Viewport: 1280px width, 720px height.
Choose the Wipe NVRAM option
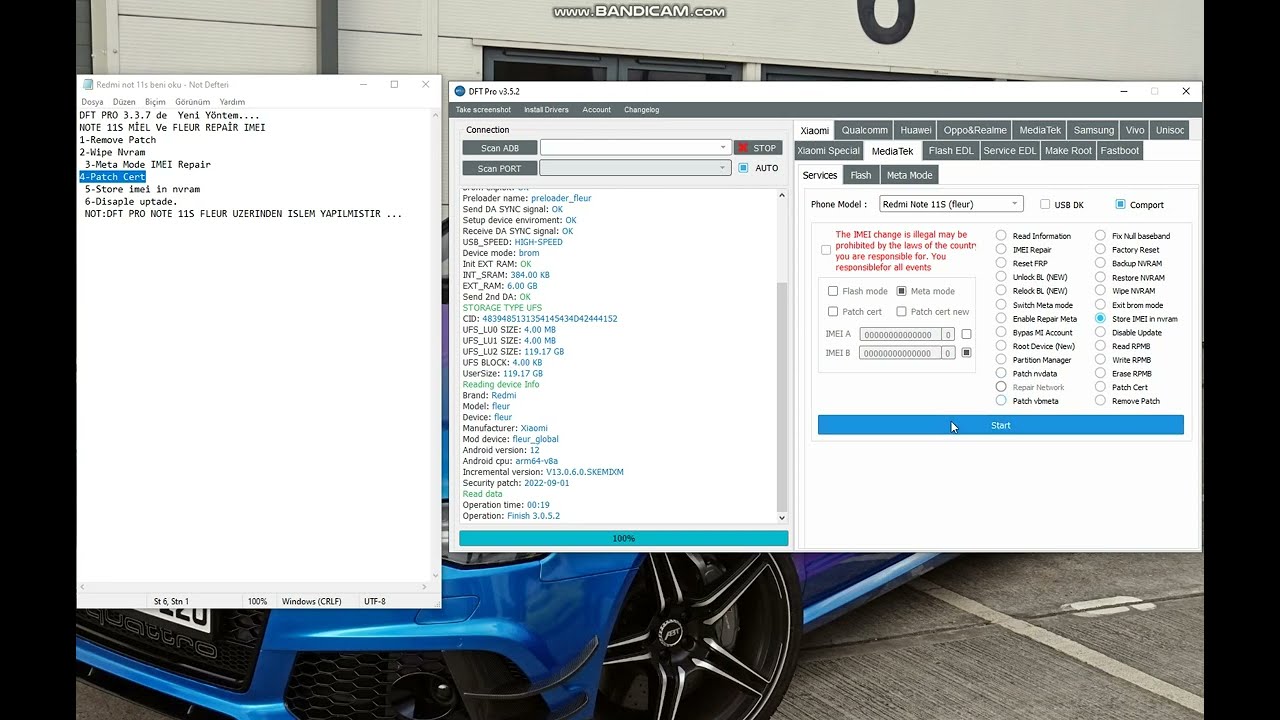1100,291
